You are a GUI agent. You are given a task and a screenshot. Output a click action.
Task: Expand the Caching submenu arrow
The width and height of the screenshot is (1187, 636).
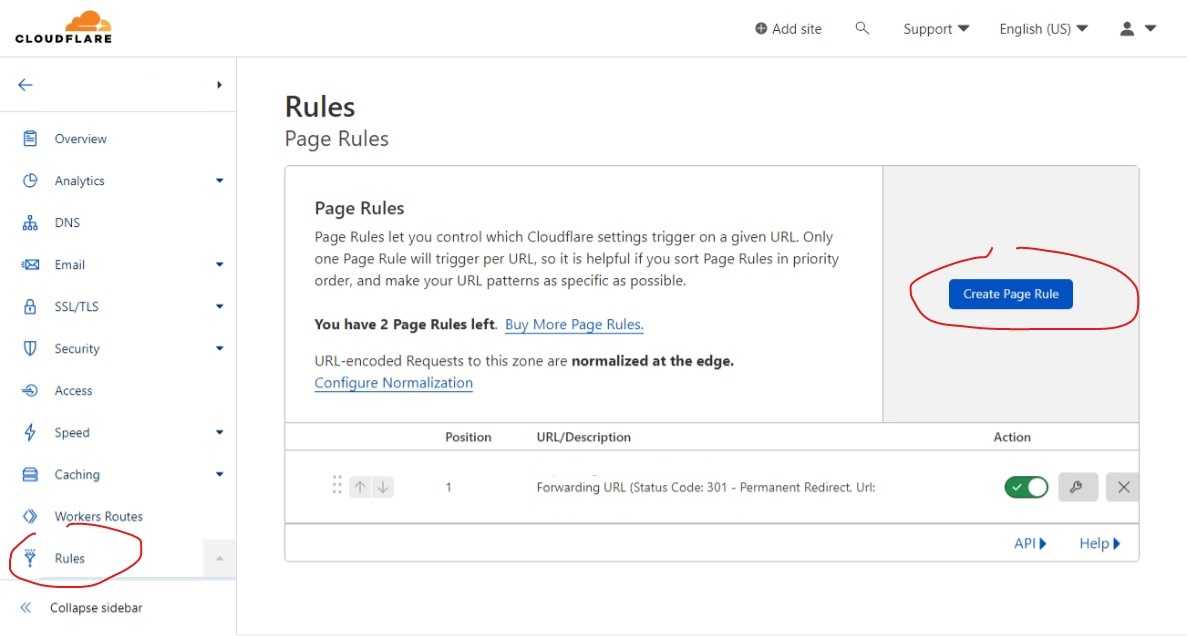[x=220, y=475]
